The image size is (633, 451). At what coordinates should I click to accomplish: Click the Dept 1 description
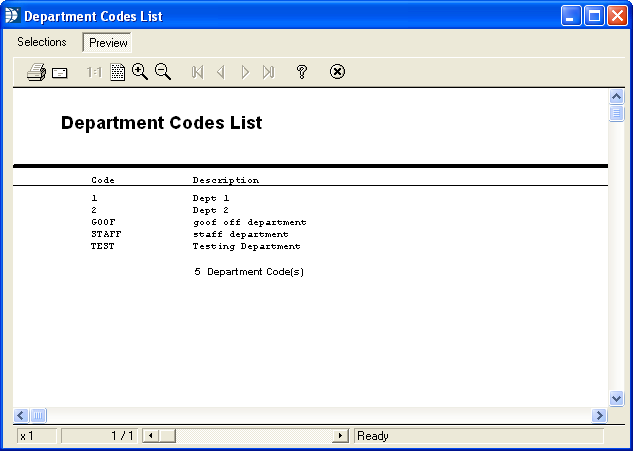tap(211, 198)
